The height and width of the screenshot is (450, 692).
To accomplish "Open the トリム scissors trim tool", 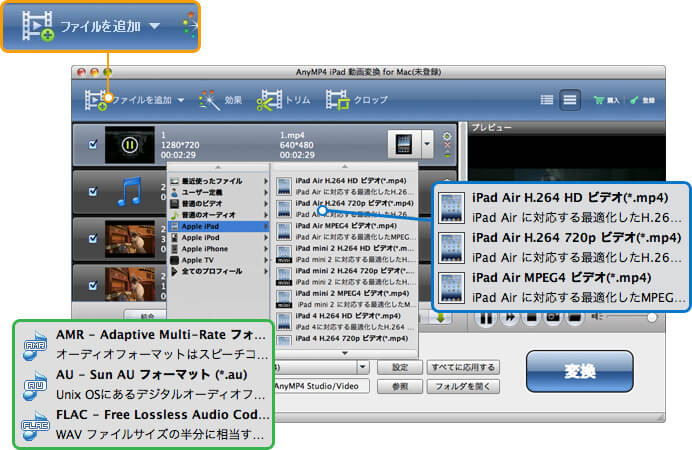I will pyautogui.click(x=269, y=100).
